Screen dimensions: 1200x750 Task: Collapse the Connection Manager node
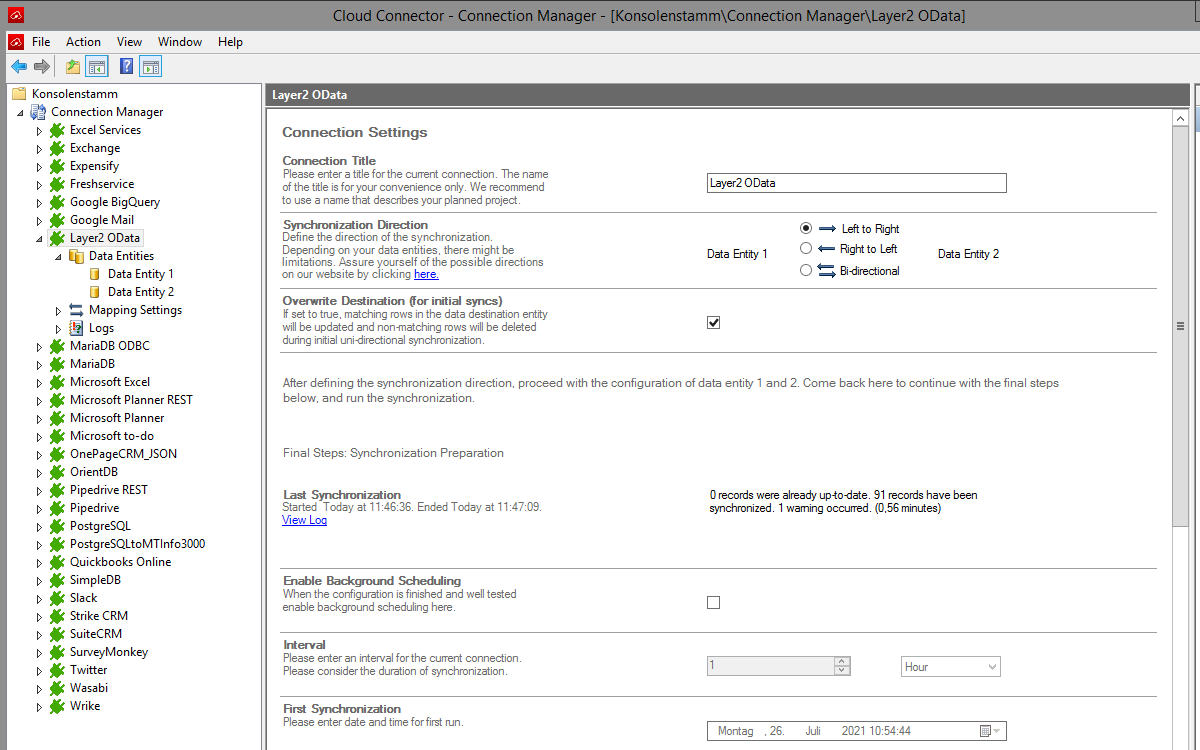click(x=20, y=113)
